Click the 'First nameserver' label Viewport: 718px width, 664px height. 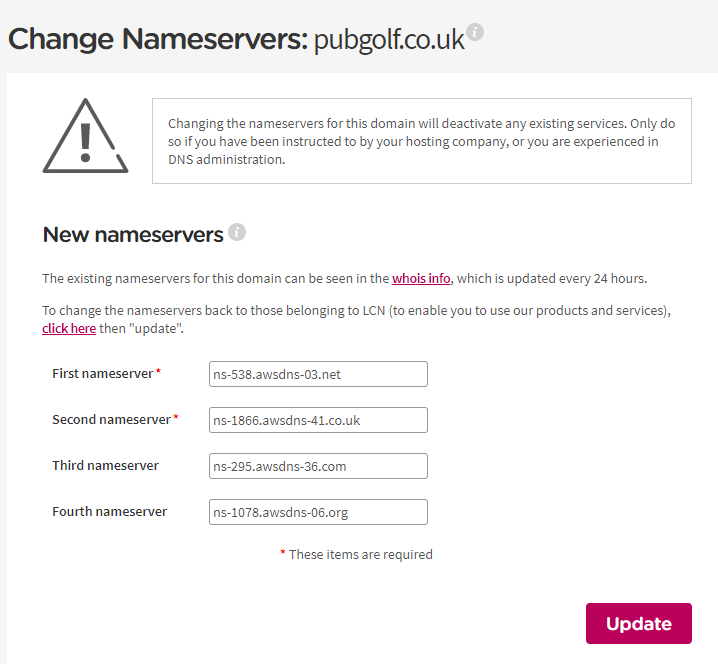click(103, 374)
